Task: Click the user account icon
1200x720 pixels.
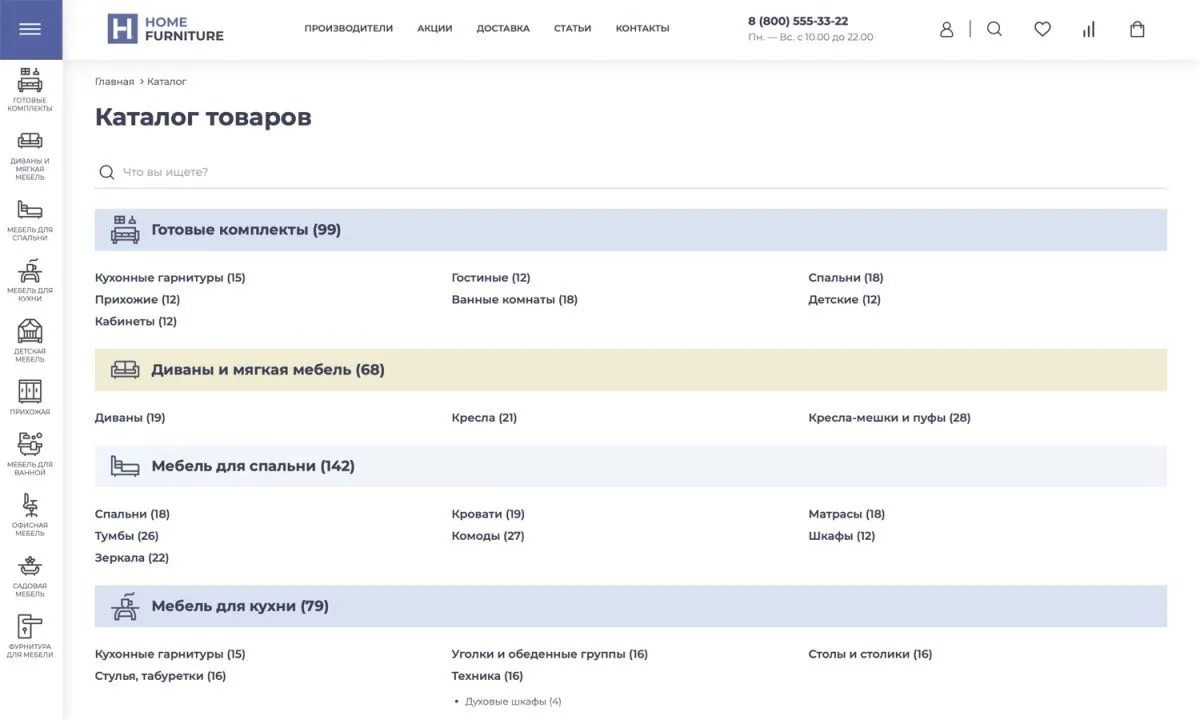Action: [946, 29]
